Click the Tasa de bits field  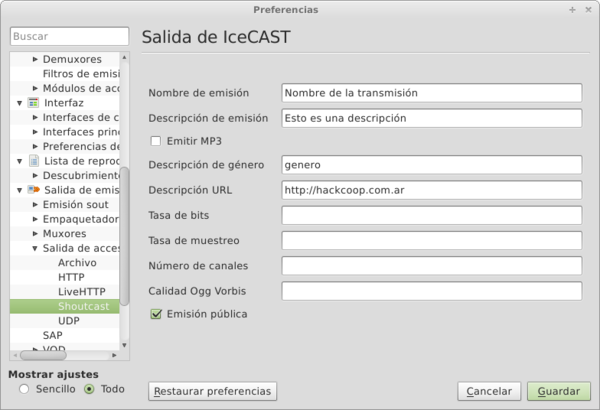(x=431, y=215)
